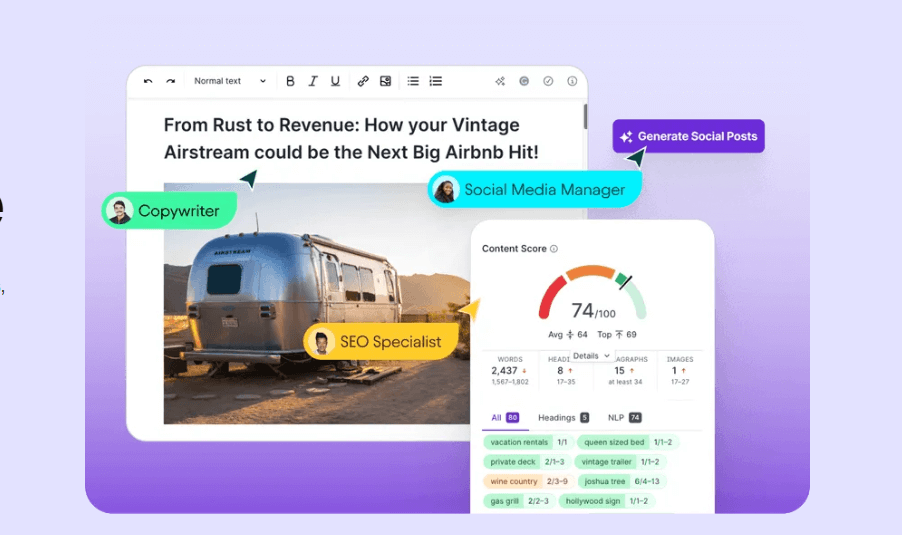Screen dimensions: 902x535
Task: Select the 'vintage trailer' keyword chip
Action: coord(620,462)
